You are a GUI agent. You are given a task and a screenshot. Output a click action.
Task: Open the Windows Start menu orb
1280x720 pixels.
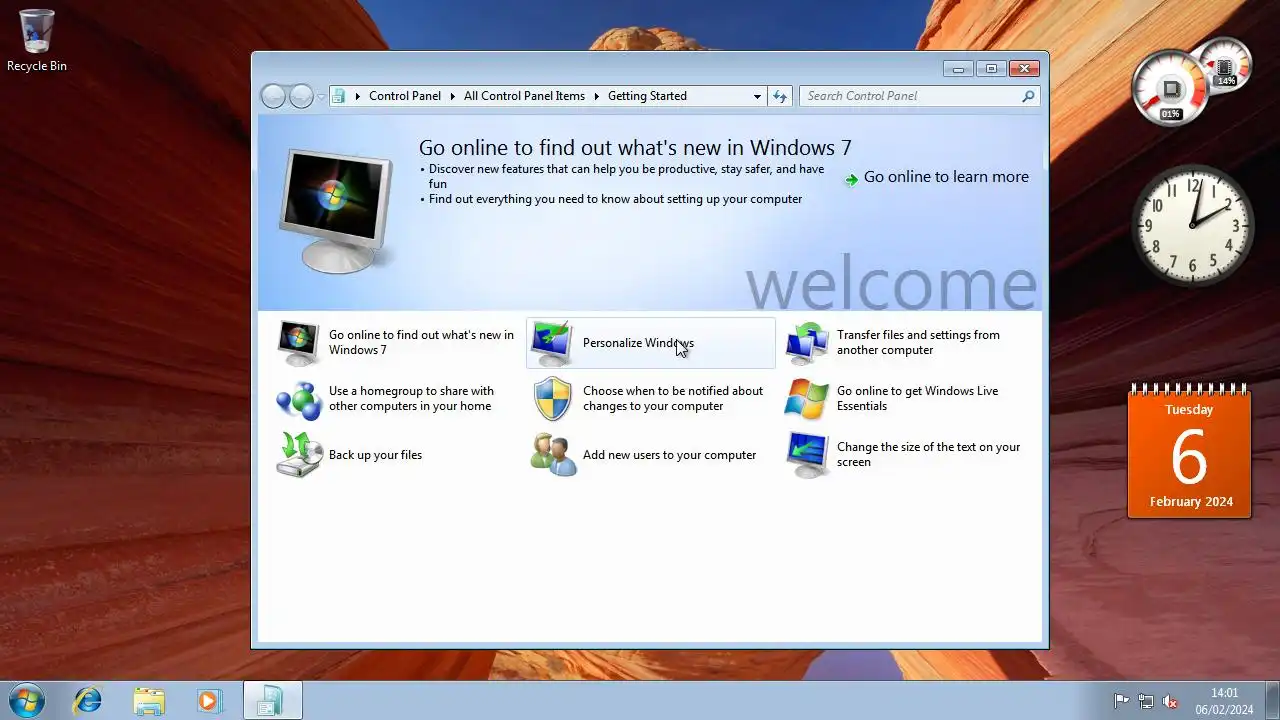pos(25,701)
